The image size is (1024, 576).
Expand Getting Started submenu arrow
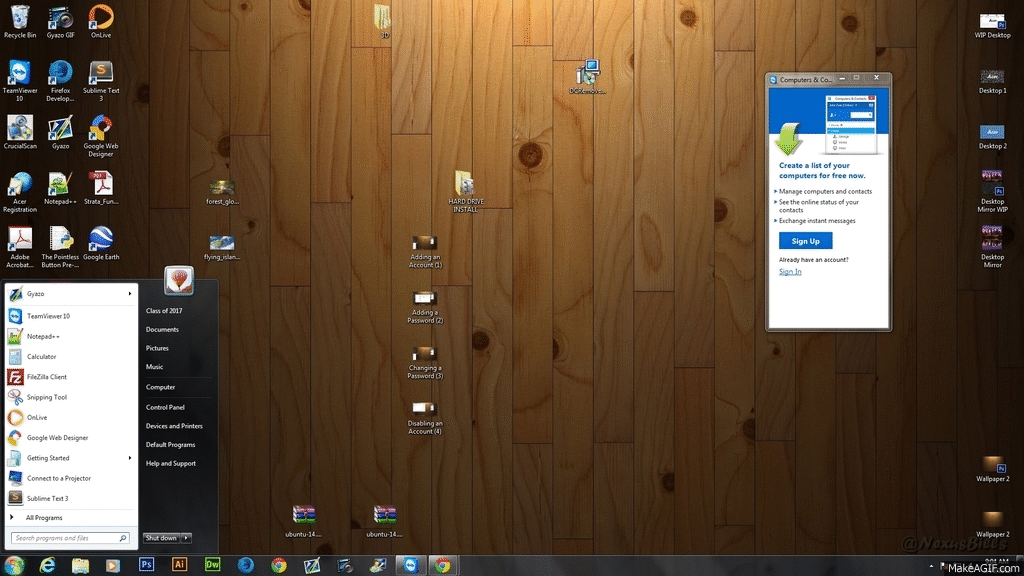pyautogui.click(x=130, y=458)
